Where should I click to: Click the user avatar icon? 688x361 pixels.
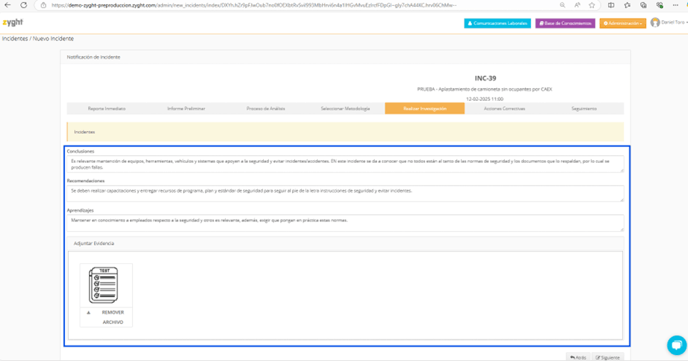(x=655, y=22)
